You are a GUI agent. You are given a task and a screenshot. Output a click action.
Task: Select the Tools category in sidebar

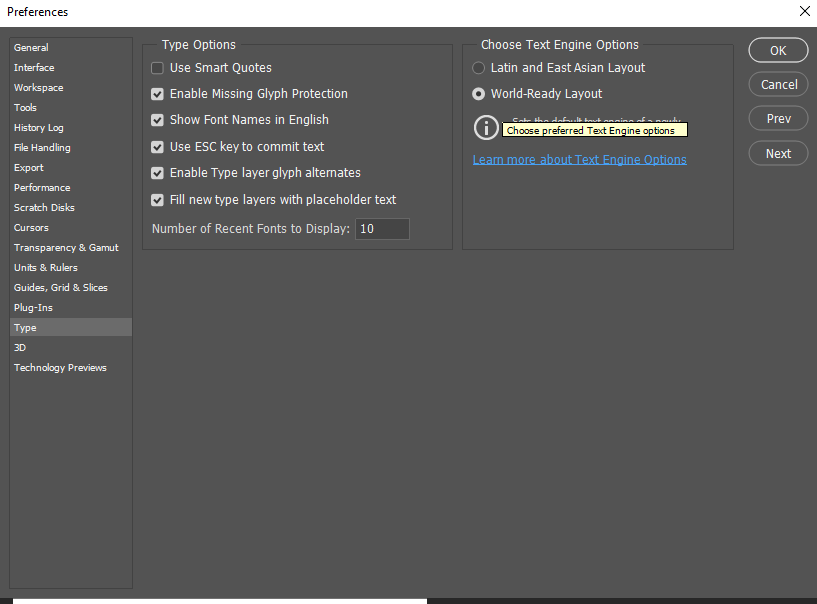tap(71, 107)
